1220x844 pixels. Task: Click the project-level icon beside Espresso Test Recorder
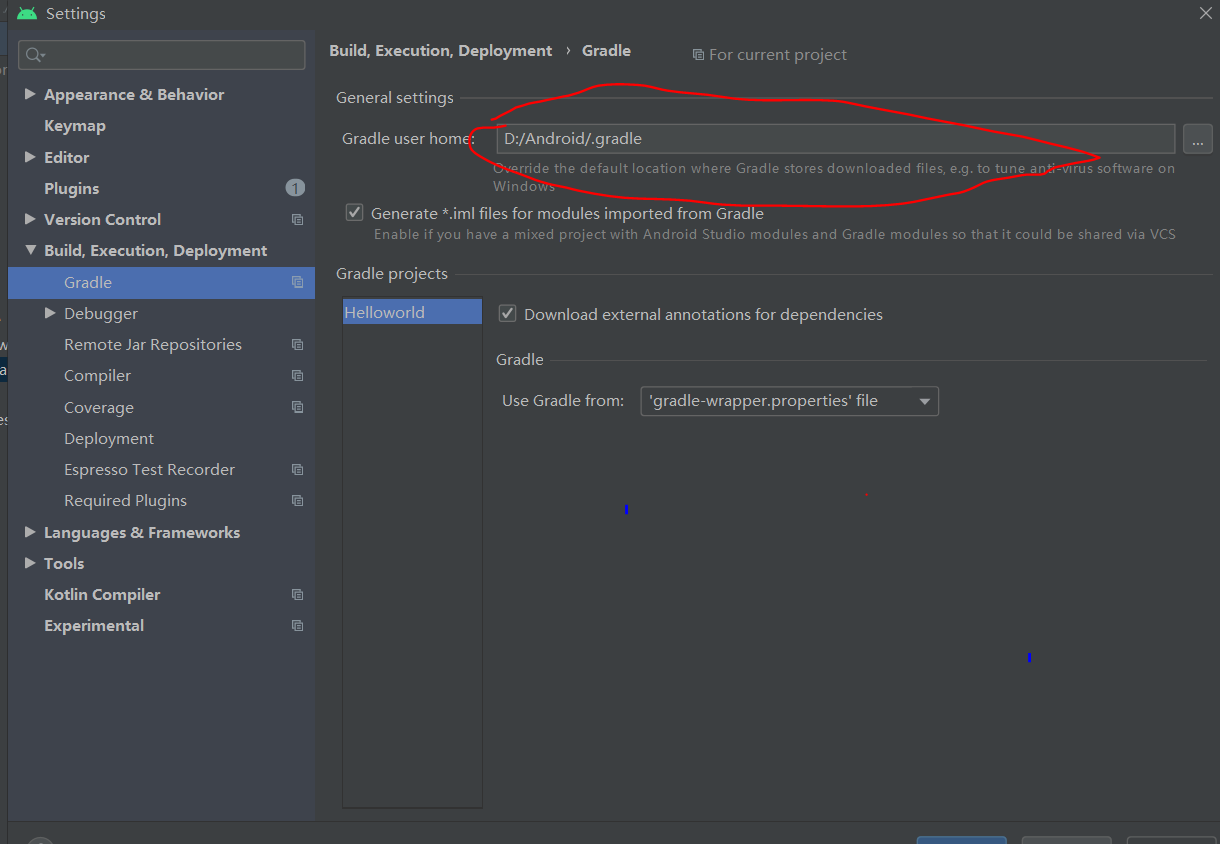click(297, 469)
